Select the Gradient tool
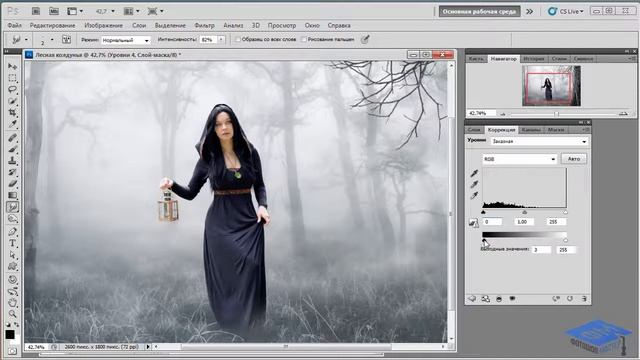640x360 pixels. [x=13, y=195]
